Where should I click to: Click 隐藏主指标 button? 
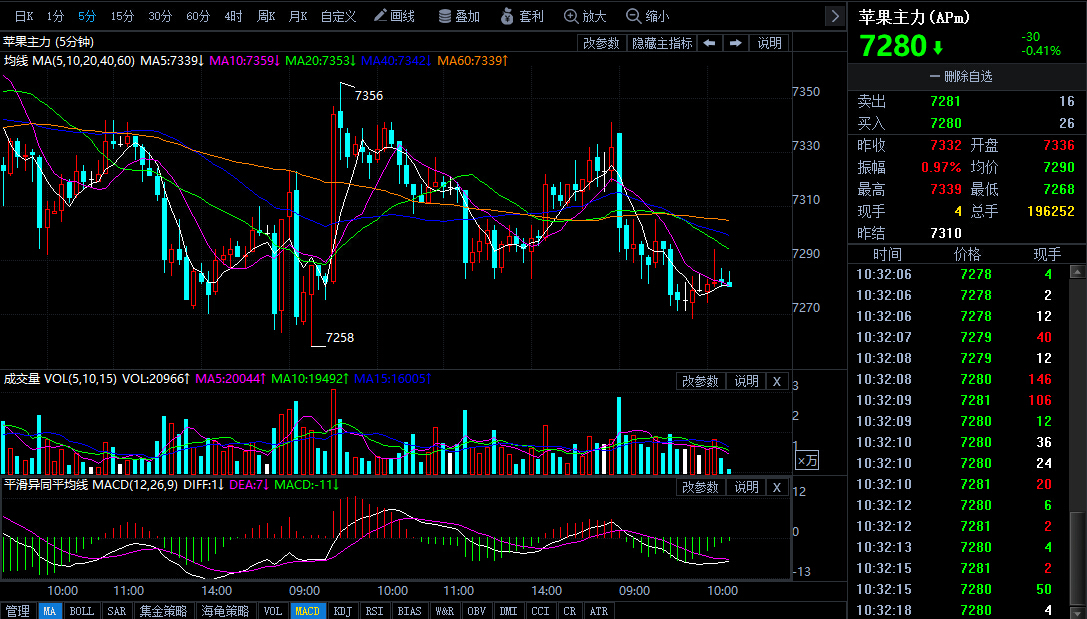(x=662, y=43)
